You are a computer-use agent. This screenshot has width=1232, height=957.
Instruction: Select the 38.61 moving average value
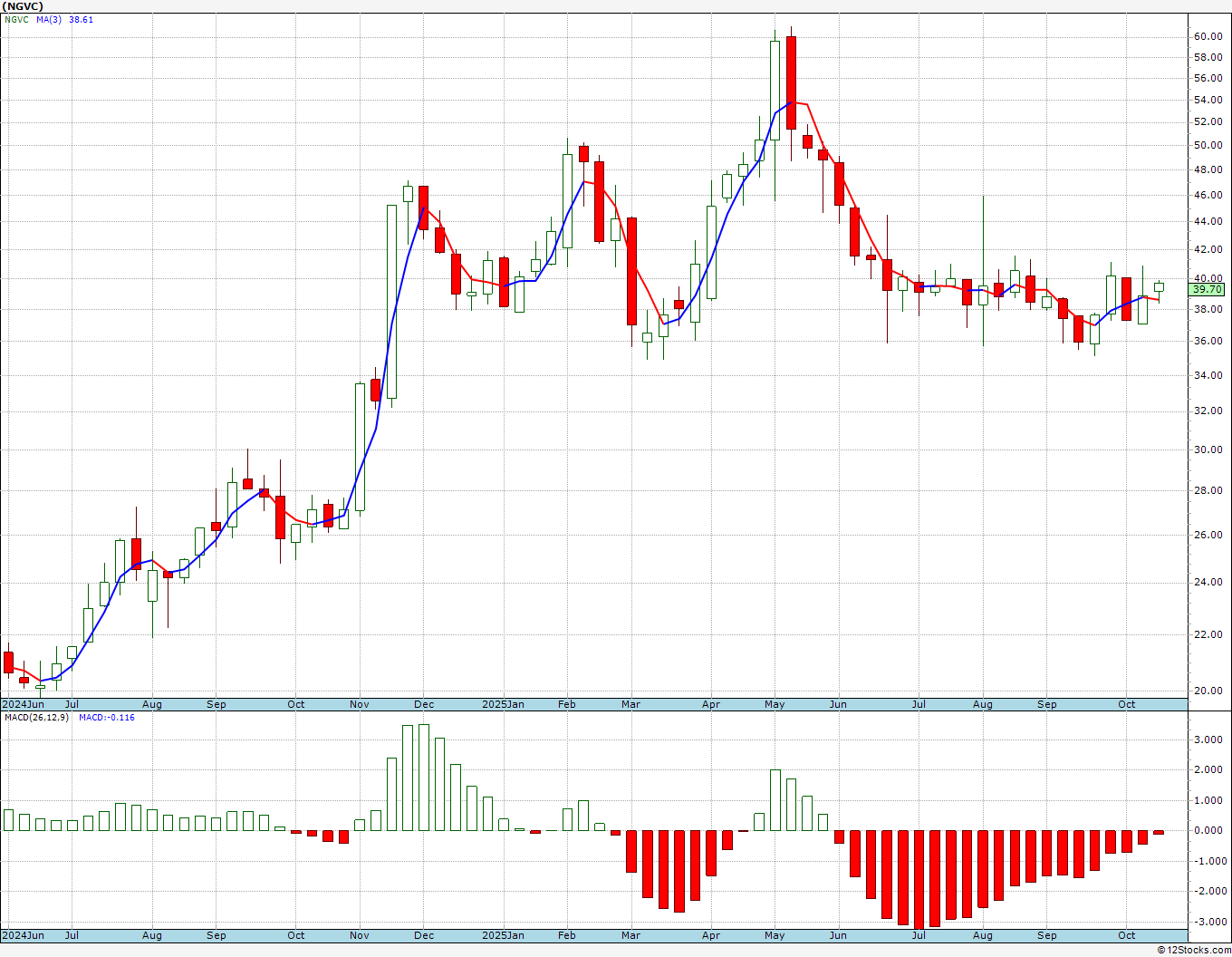pos(82,19)
